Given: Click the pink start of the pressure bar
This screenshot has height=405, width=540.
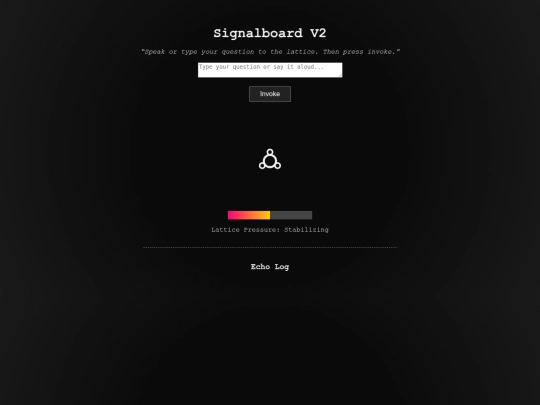Looking at the screenshot, I should [x=232, y=215].
